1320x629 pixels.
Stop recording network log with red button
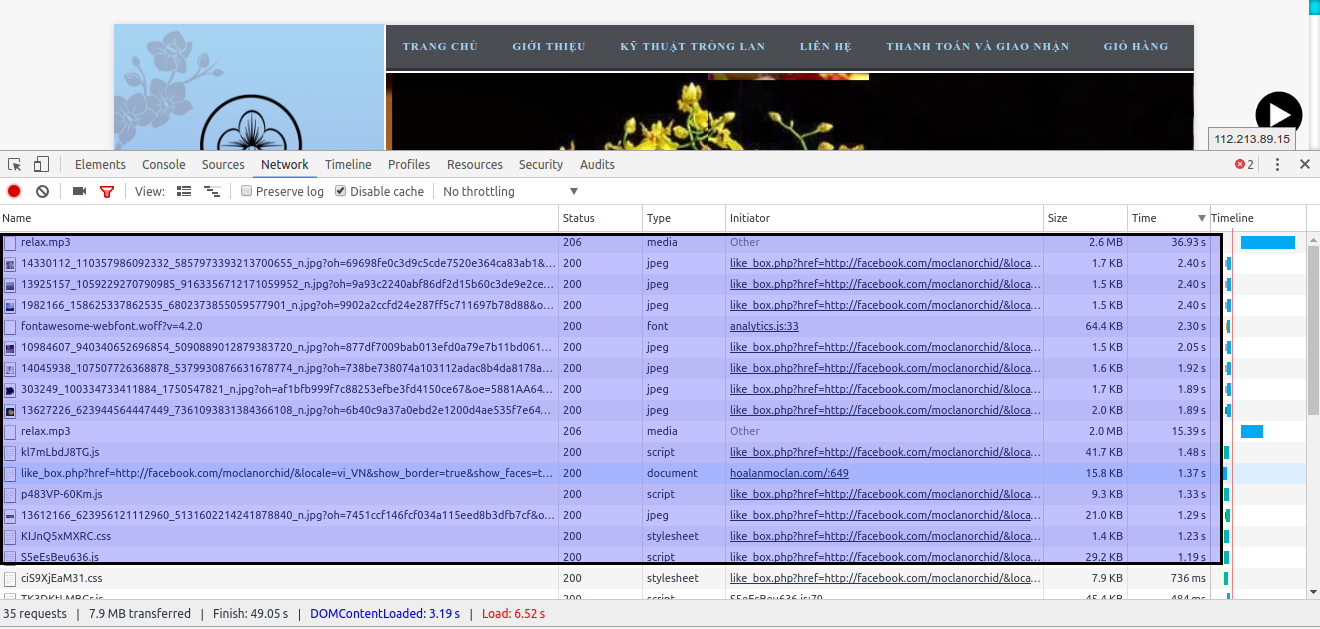[14, 191]
